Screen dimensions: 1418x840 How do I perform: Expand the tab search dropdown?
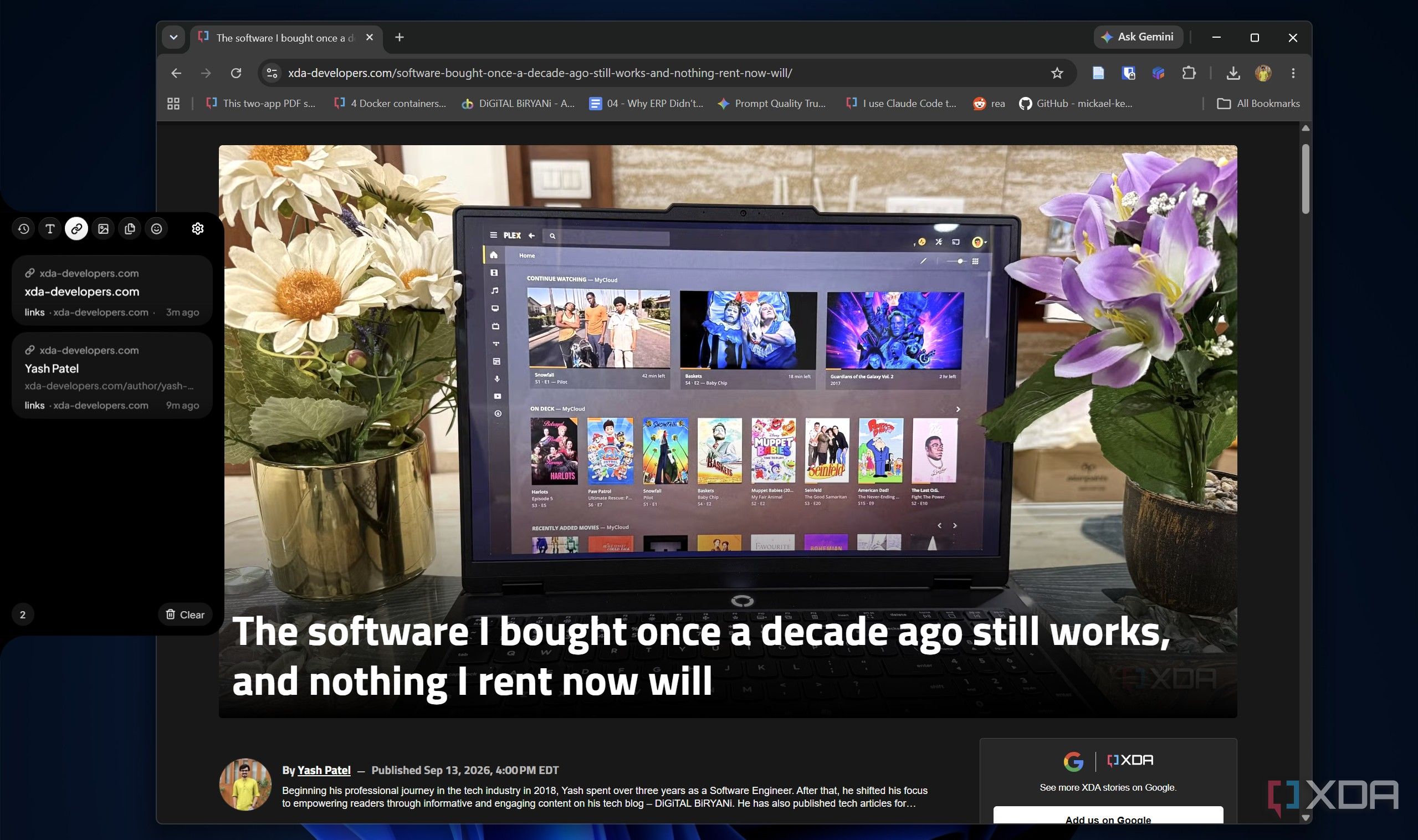[173, 37]
